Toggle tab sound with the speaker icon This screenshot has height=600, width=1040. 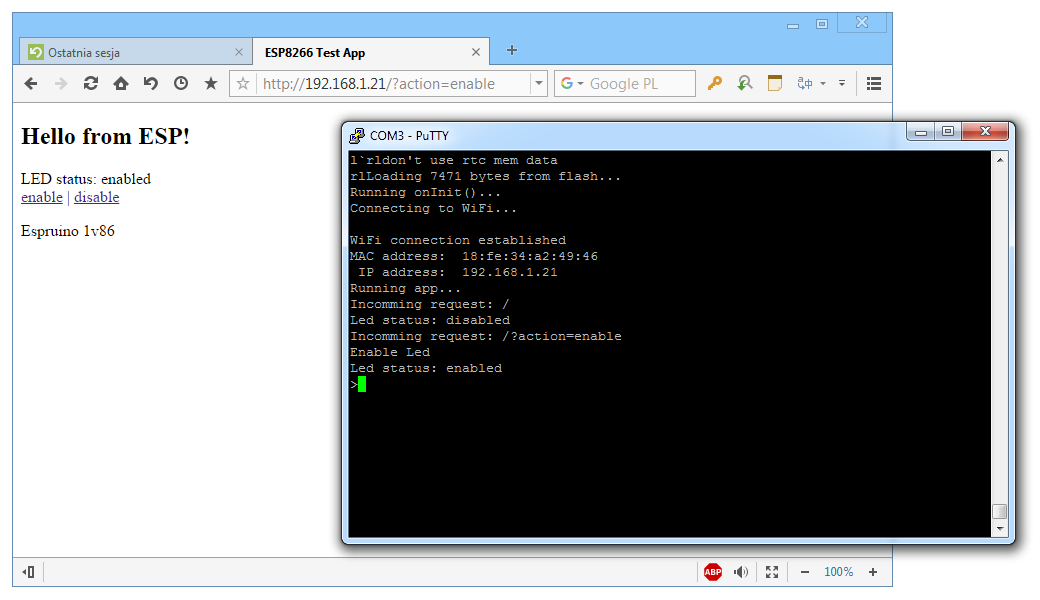741,572
